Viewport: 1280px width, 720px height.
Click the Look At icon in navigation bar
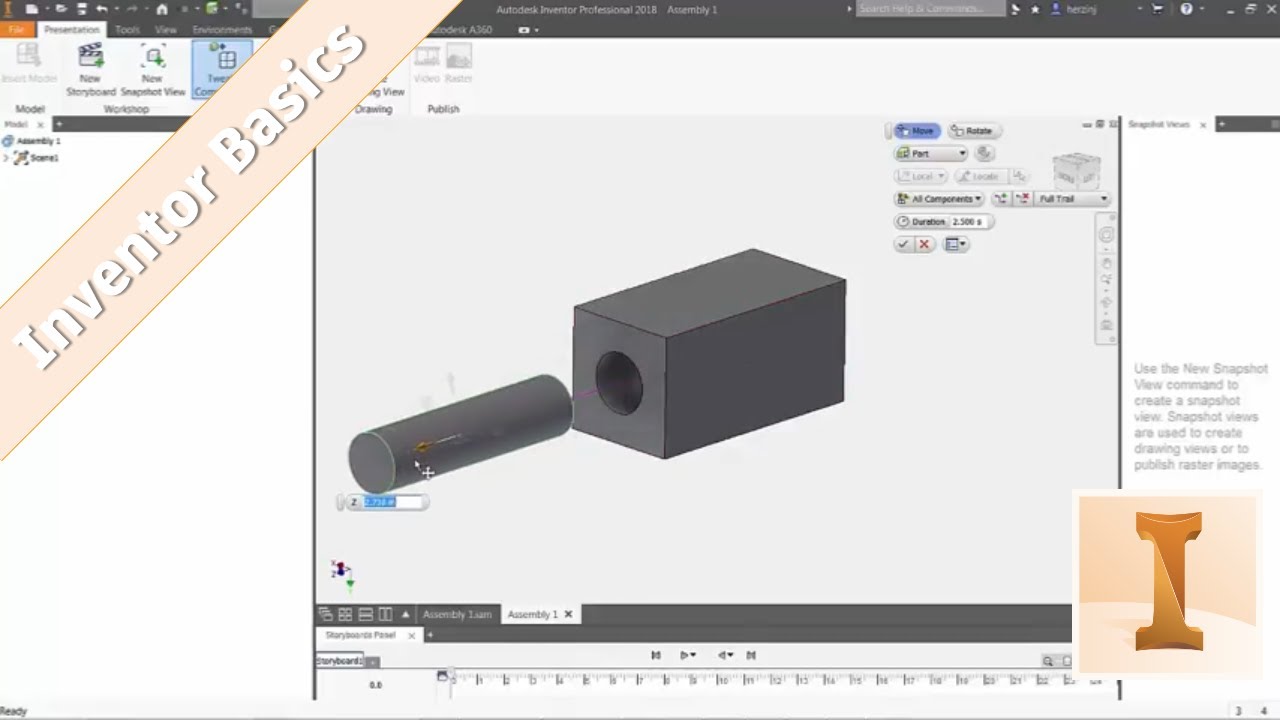(x=1106, y=325)
